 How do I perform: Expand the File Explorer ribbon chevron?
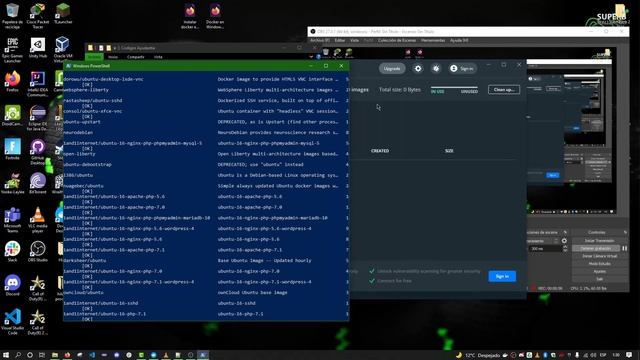[311, 57]
